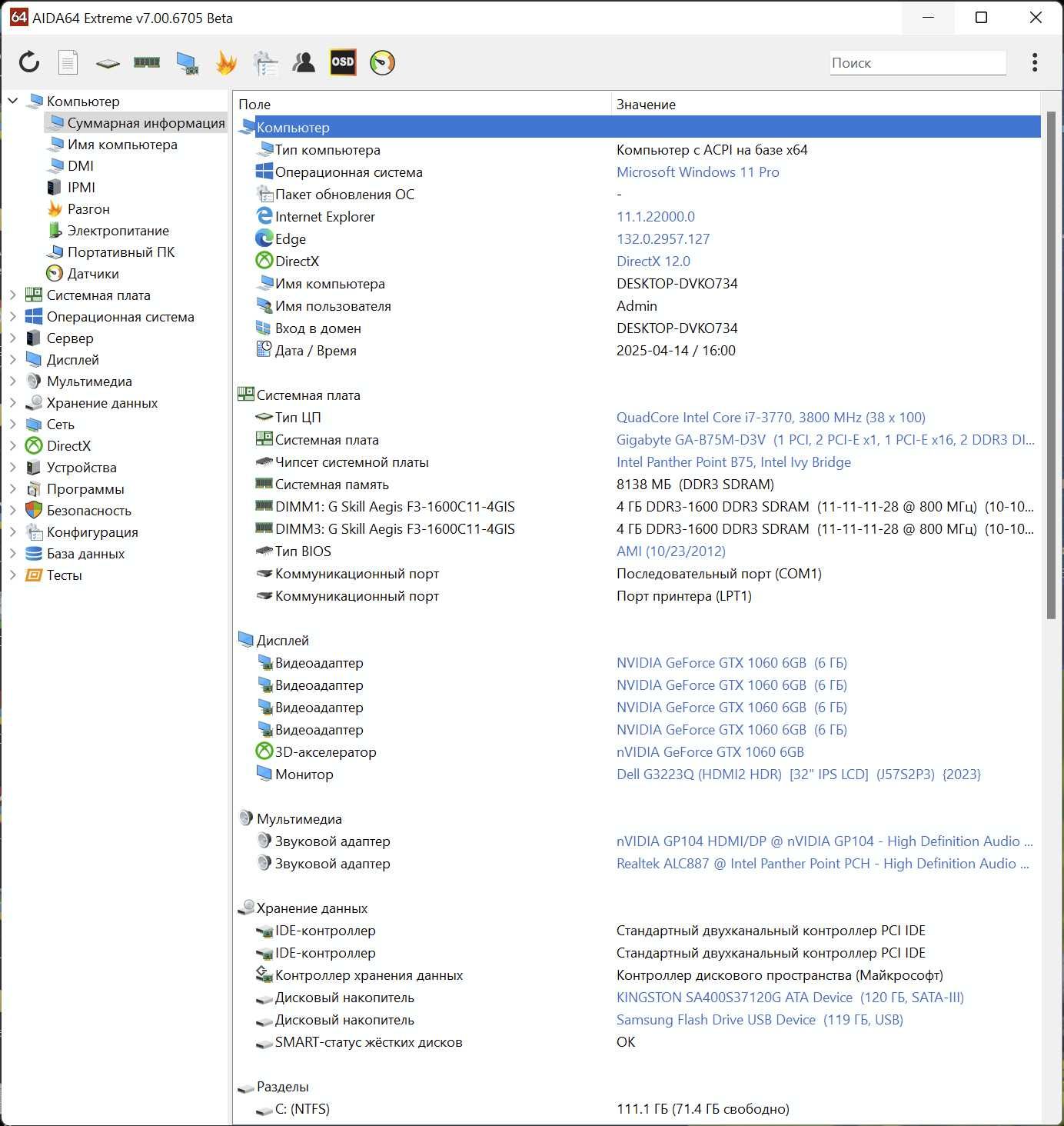Viewport: 1064px width, 1126px height.
Task: Select Датчики sensor icon in tree
Action: [55, 273]
